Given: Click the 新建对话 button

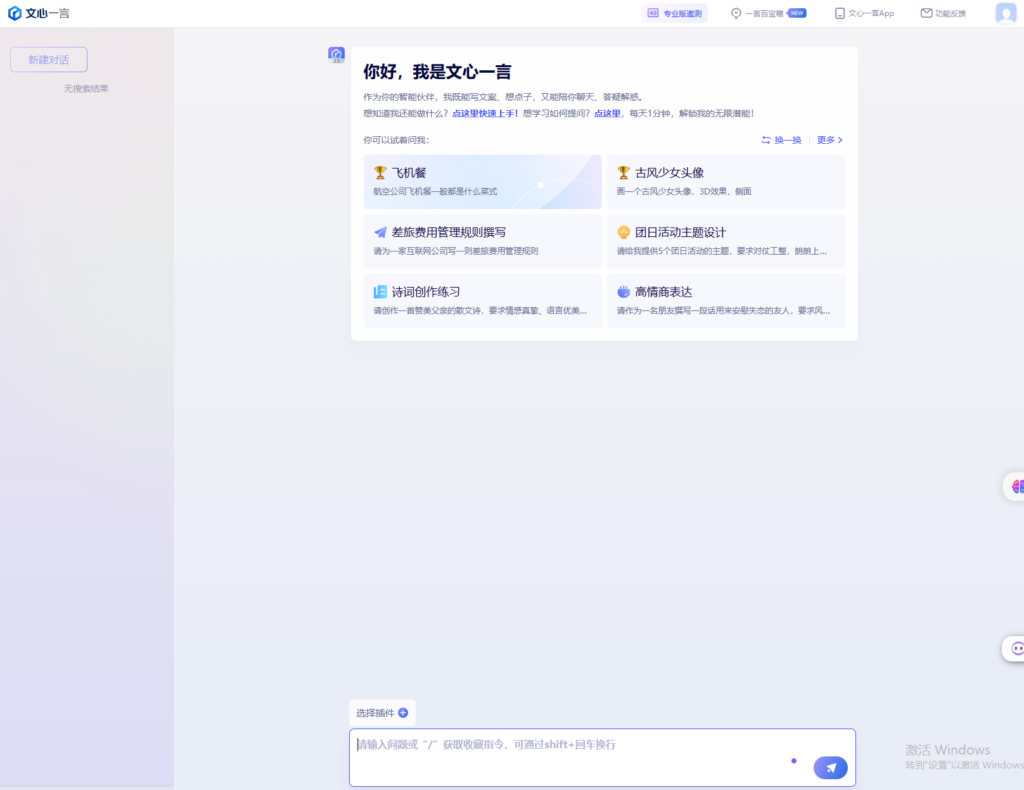Looking at the screenshot, I should (49, 59).
